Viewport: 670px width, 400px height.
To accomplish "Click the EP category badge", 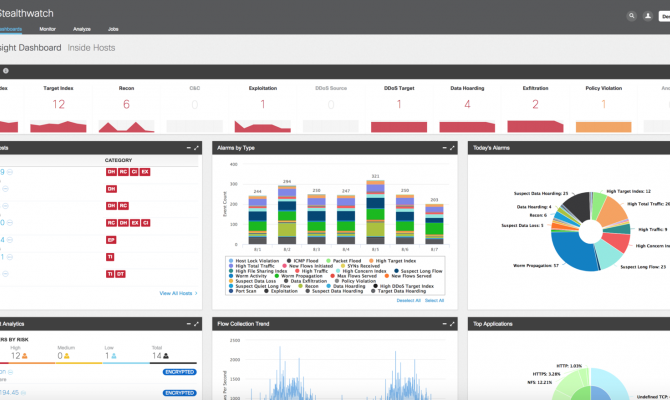I will coord(111,240).
